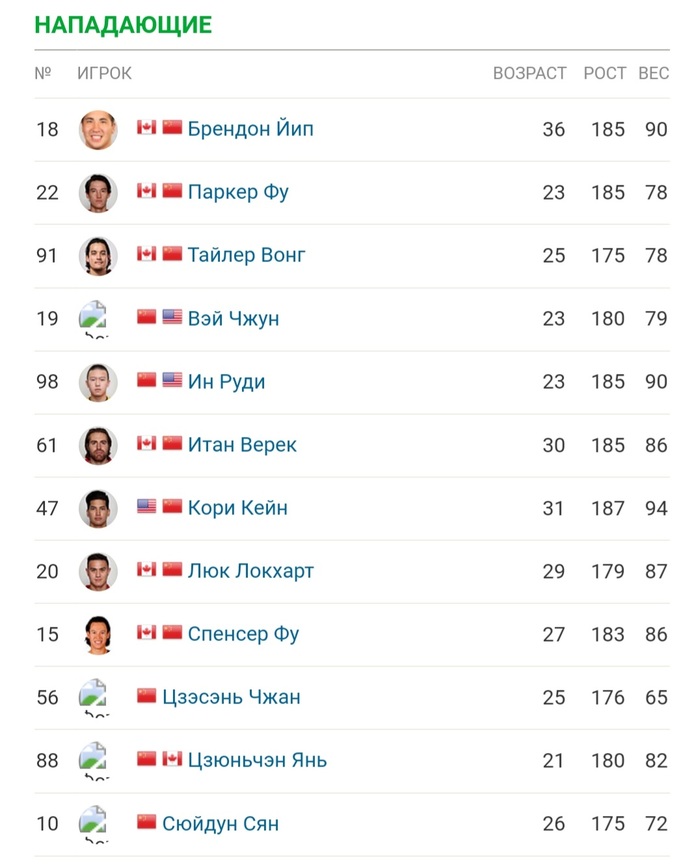The width and height of the screenshot is (700, 868).
Task: Click Brendon Yip's player photo
Action: click(x=98, y=130)
